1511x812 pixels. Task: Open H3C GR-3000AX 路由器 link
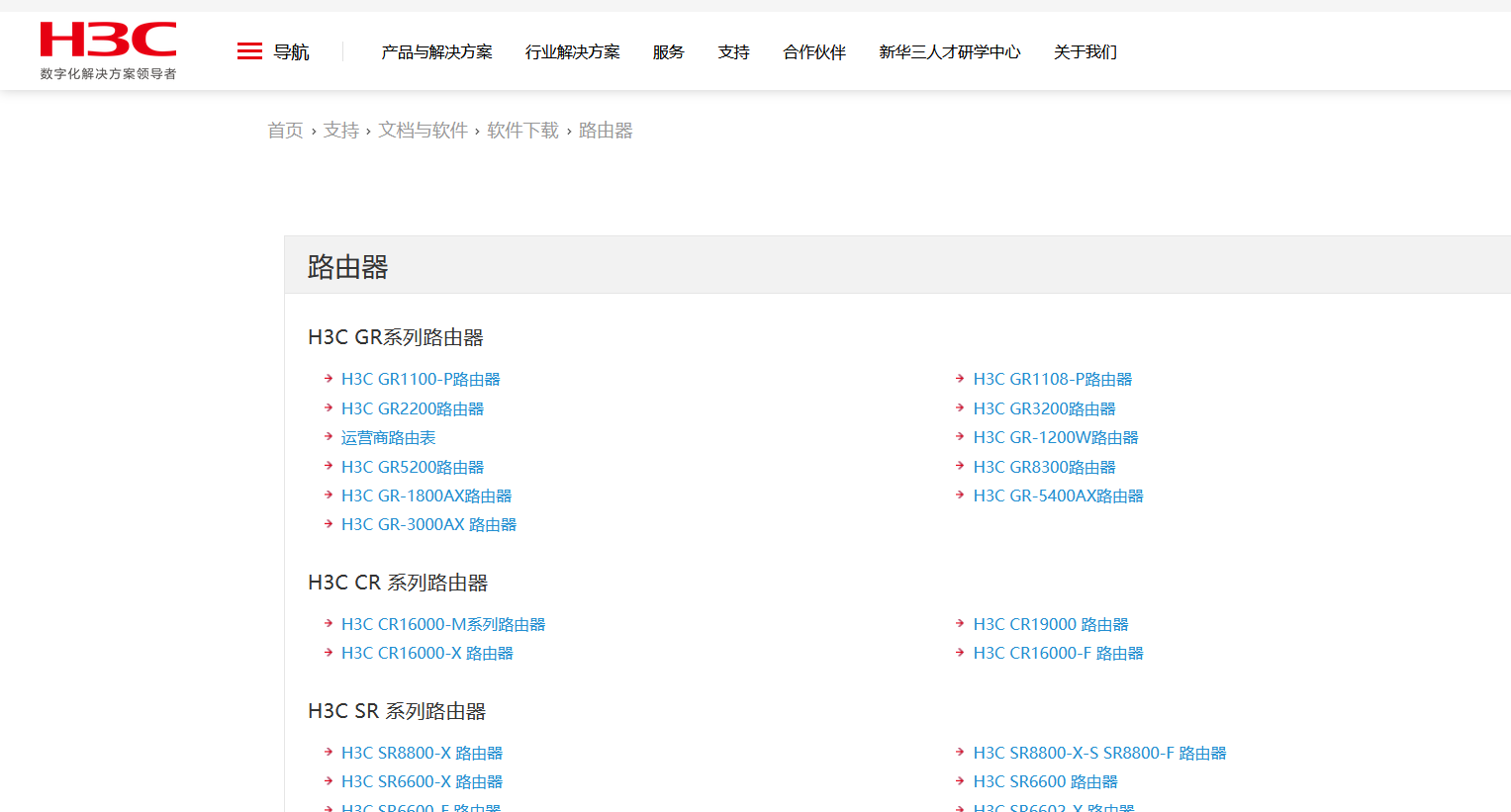pos(428,524)
